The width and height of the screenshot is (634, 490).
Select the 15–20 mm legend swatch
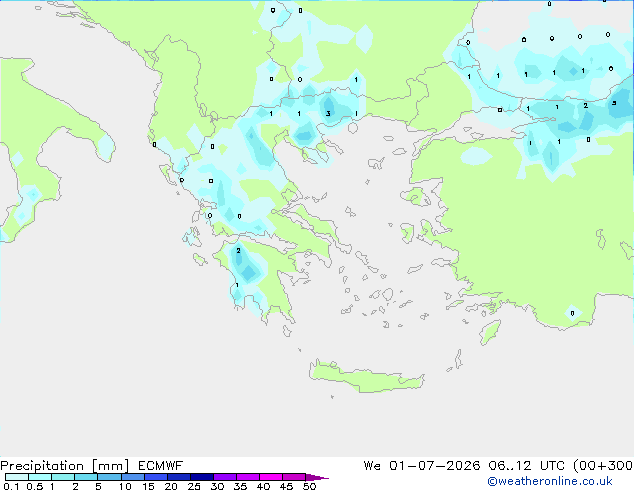(156, 477)
